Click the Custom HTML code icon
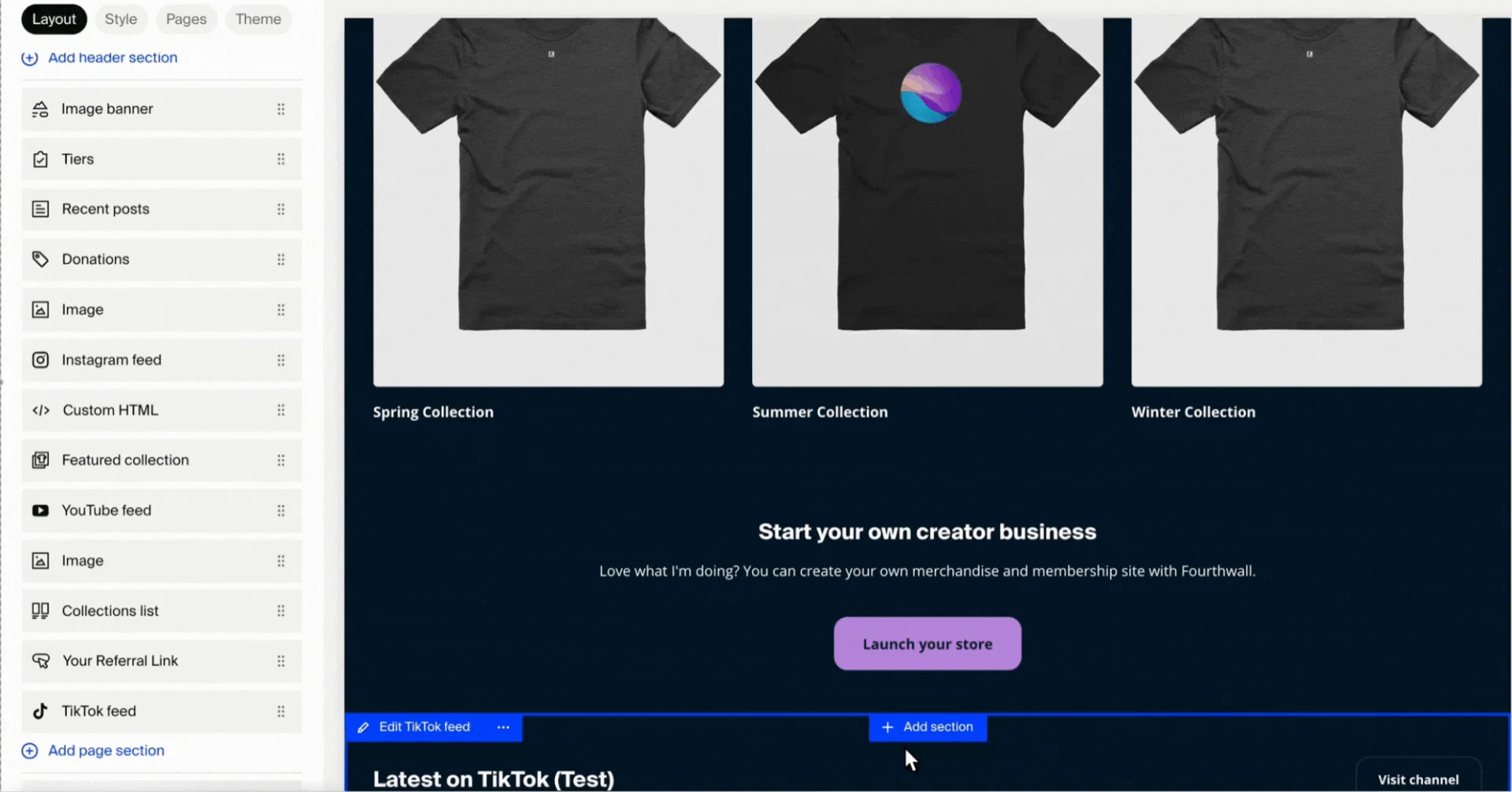 (x=41, y=410)
